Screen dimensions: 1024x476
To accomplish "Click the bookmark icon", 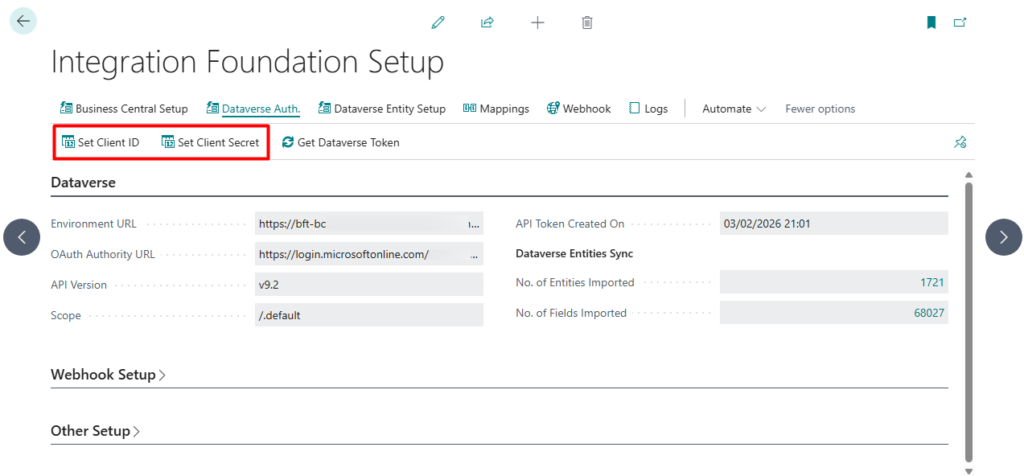I will (x=931, y=22).
